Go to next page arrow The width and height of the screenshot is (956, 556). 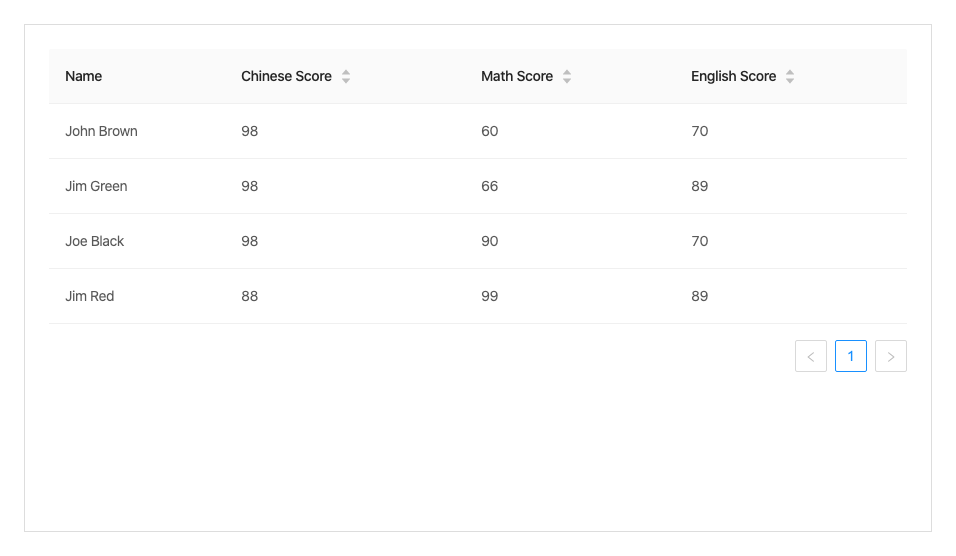891,356
